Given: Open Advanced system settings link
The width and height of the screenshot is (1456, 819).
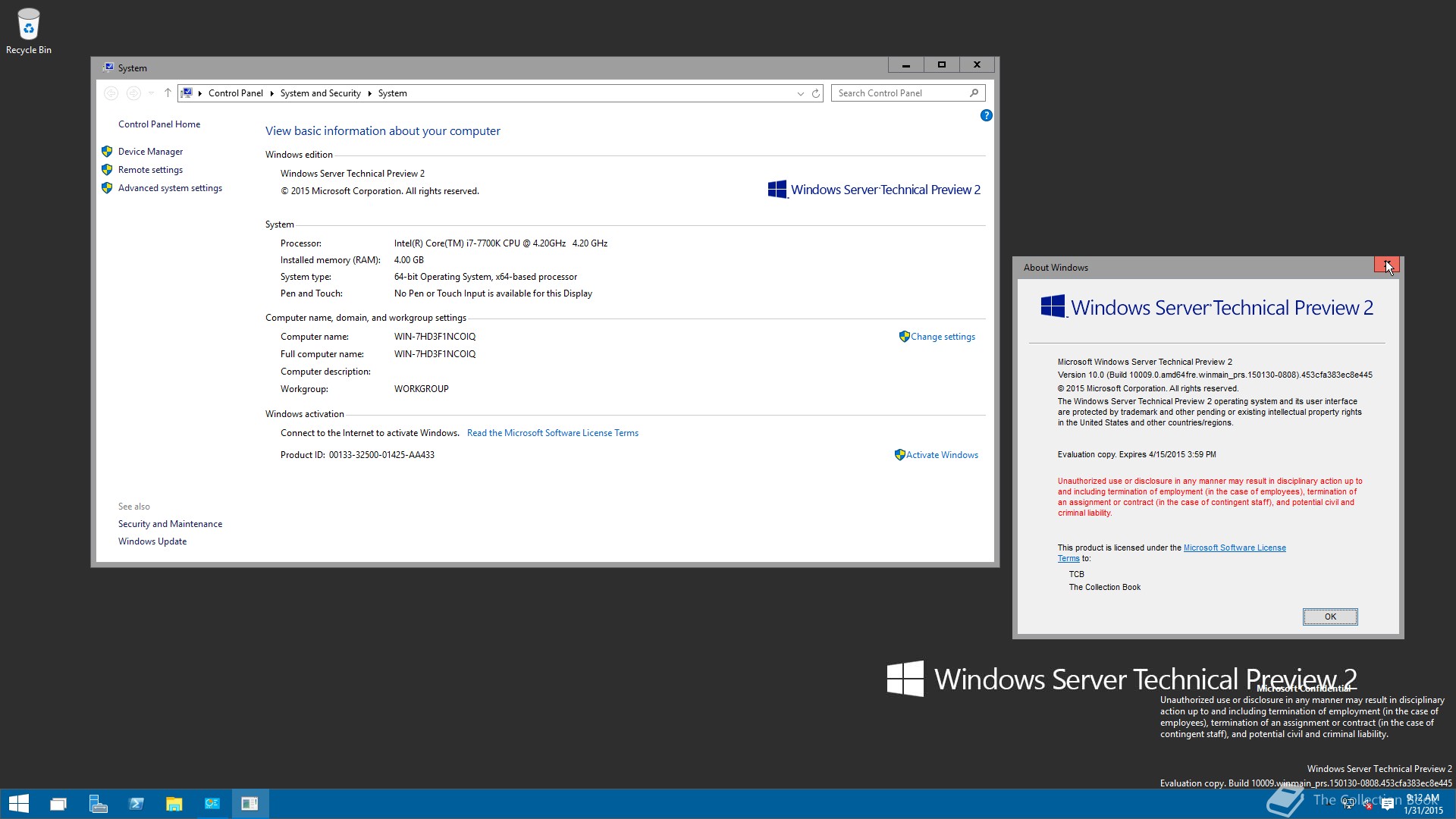Looking at the screenshot, I should (x=170, y=188).
